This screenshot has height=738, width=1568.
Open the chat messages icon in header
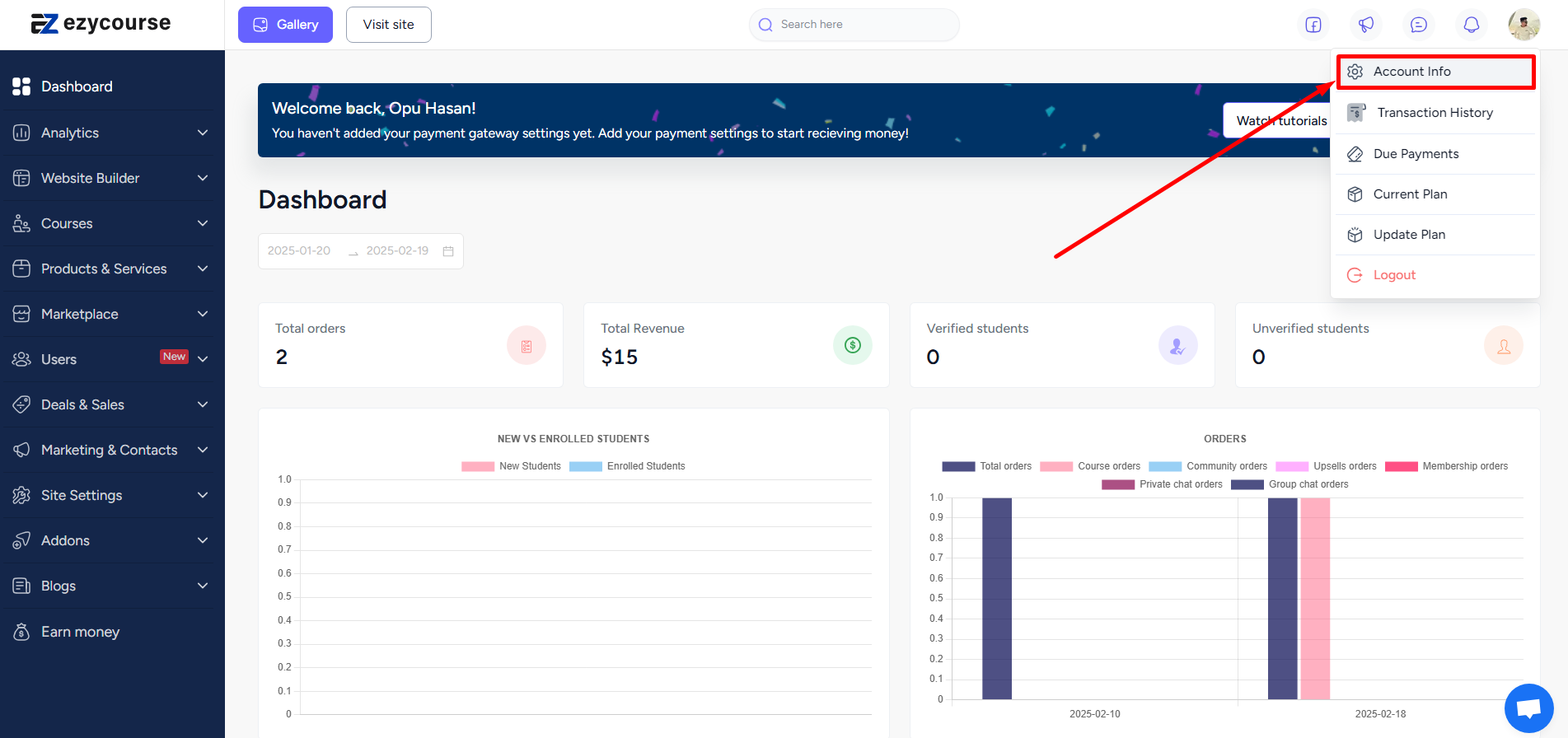click(x=1419, y=25)
